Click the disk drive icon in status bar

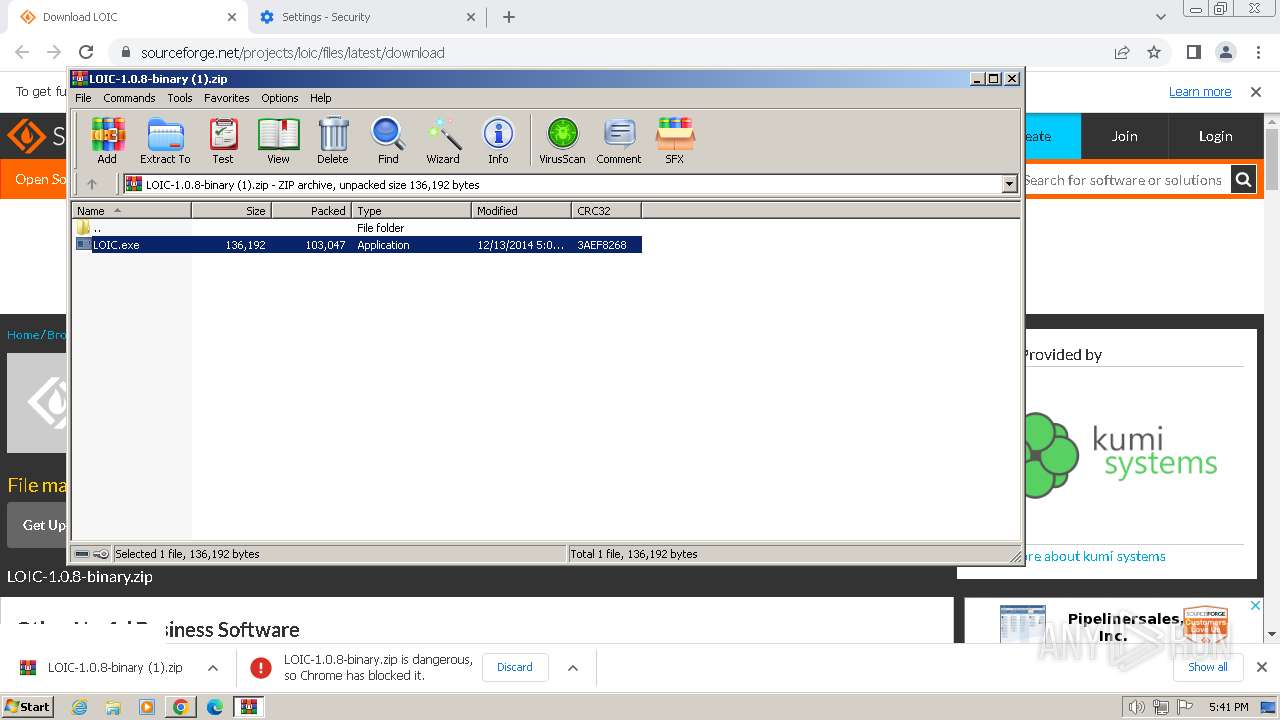pyautogui.click(x=82, y=554)
